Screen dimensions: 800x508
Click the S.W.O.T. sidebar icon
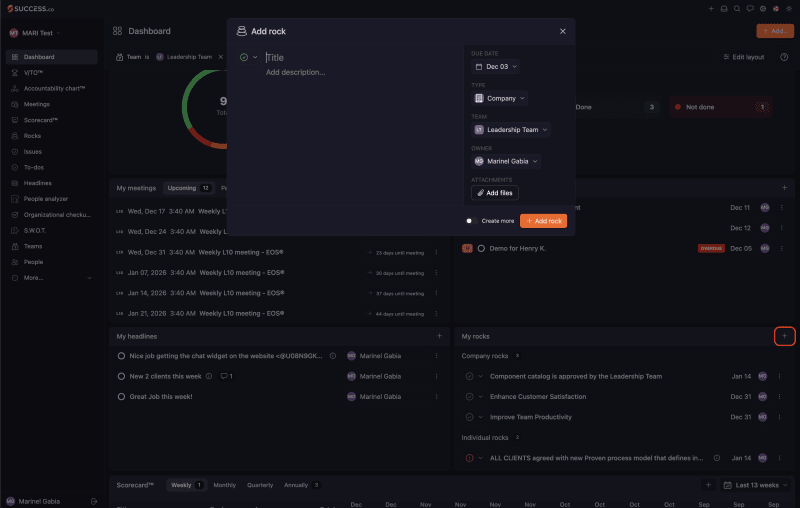point(15,231)
